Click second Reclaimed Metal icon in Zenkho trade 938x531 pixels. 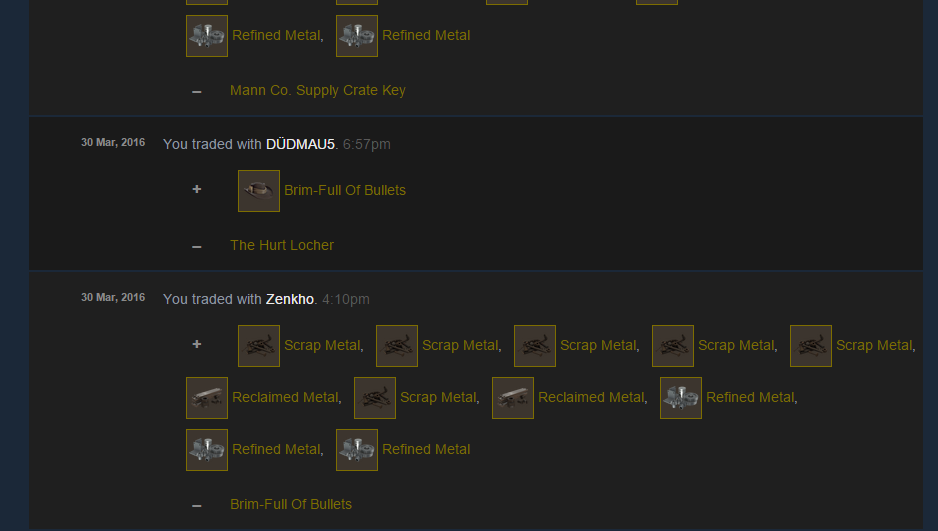tap(513, 398)
